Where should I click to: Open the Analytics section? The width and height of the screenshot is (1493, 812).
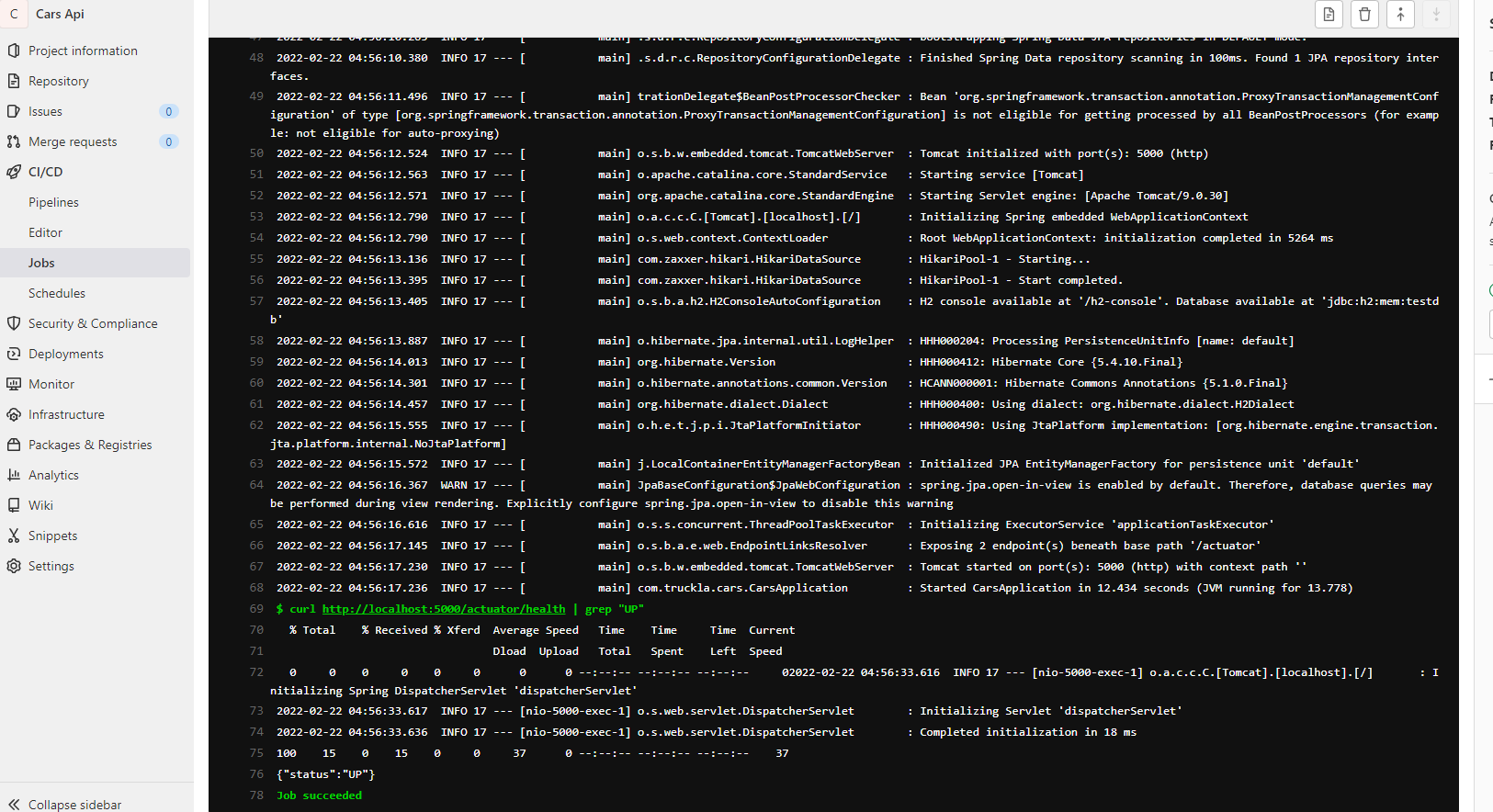pyautogui.click(x=53, y=475)
